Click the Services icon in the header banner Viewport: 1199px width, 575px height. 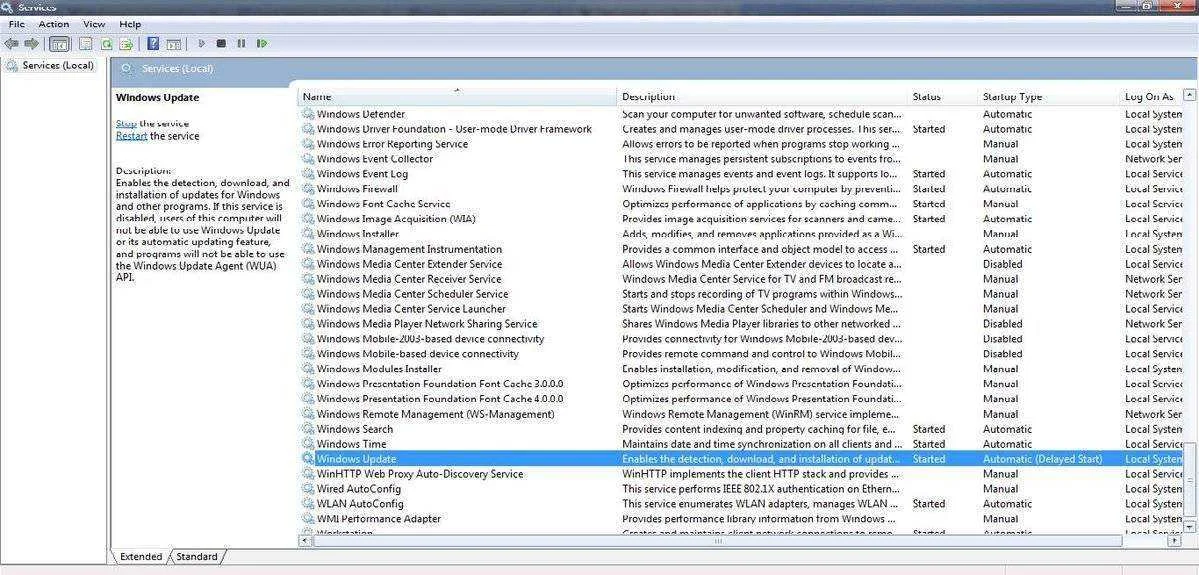[x=127, y=69]
